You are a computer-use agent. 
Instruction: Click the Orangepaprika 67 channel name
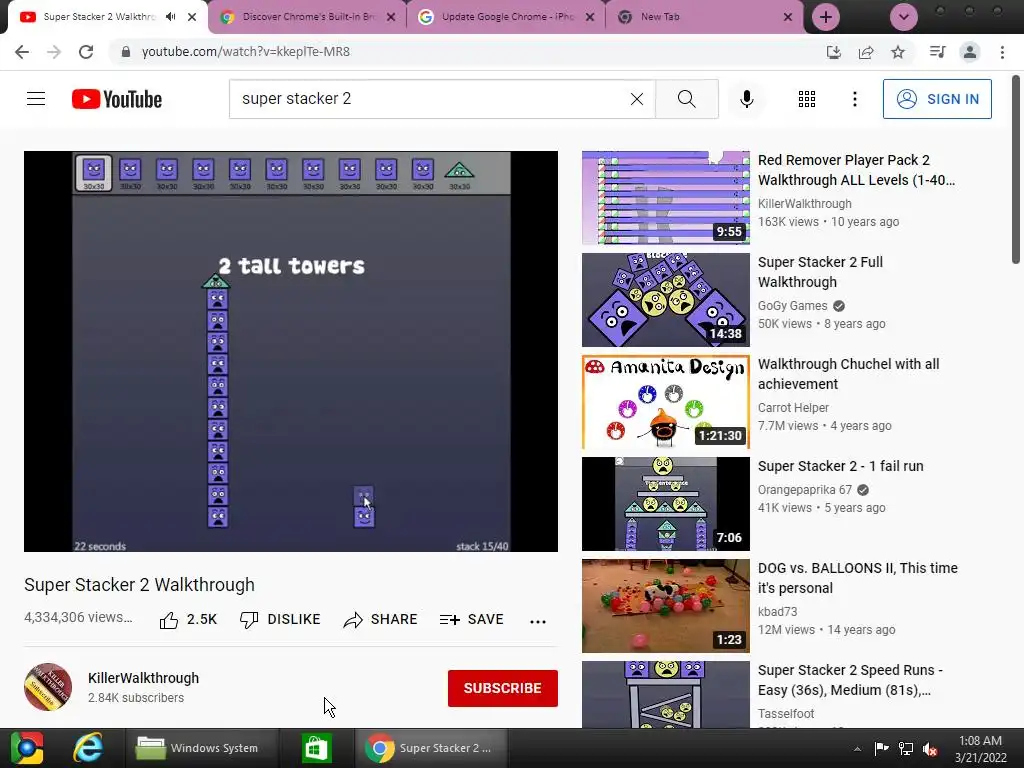tap(805, 490)
